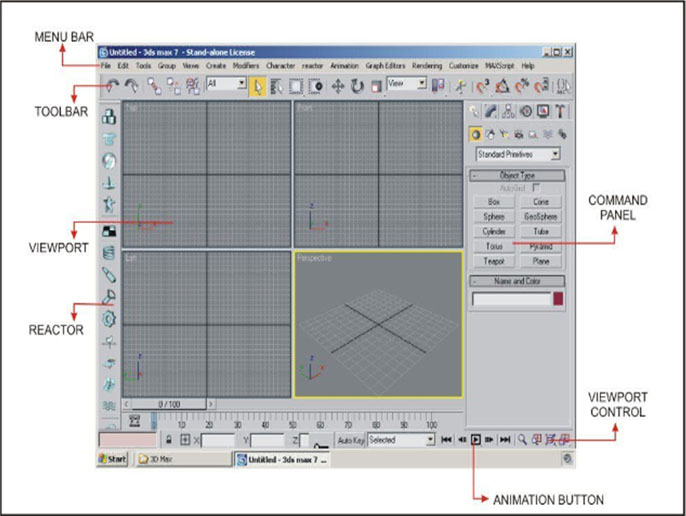Select the Select and Link tool
The height and width of the screenshot is (516, 686).
pyautogui.click(x=154, y=86)
